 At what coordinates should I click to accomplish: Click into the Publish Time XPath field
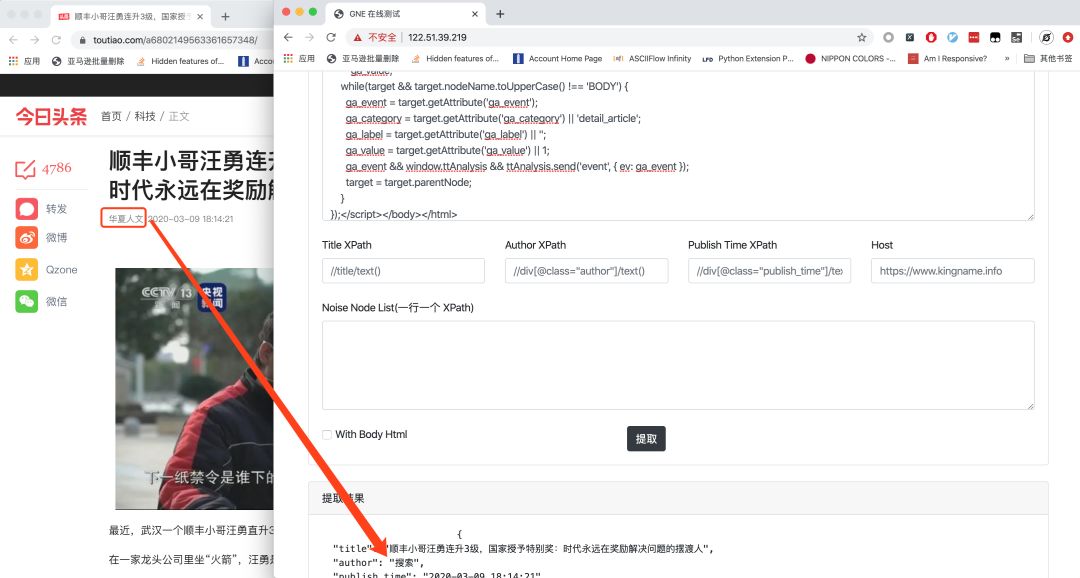coord(769,271)
